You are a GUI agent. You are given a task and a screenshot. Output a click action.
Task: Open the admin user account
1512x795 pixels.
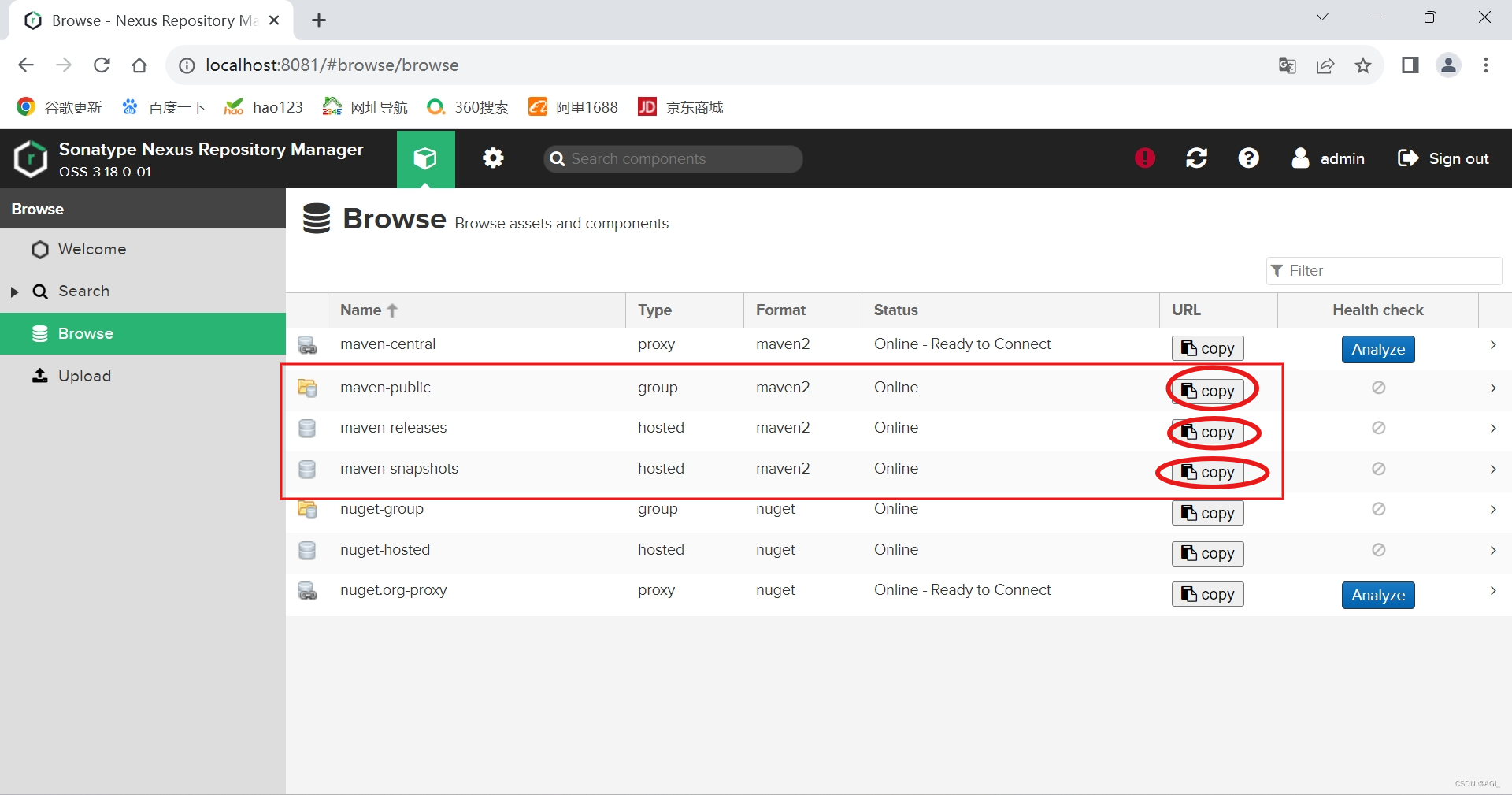(1329, 158)
